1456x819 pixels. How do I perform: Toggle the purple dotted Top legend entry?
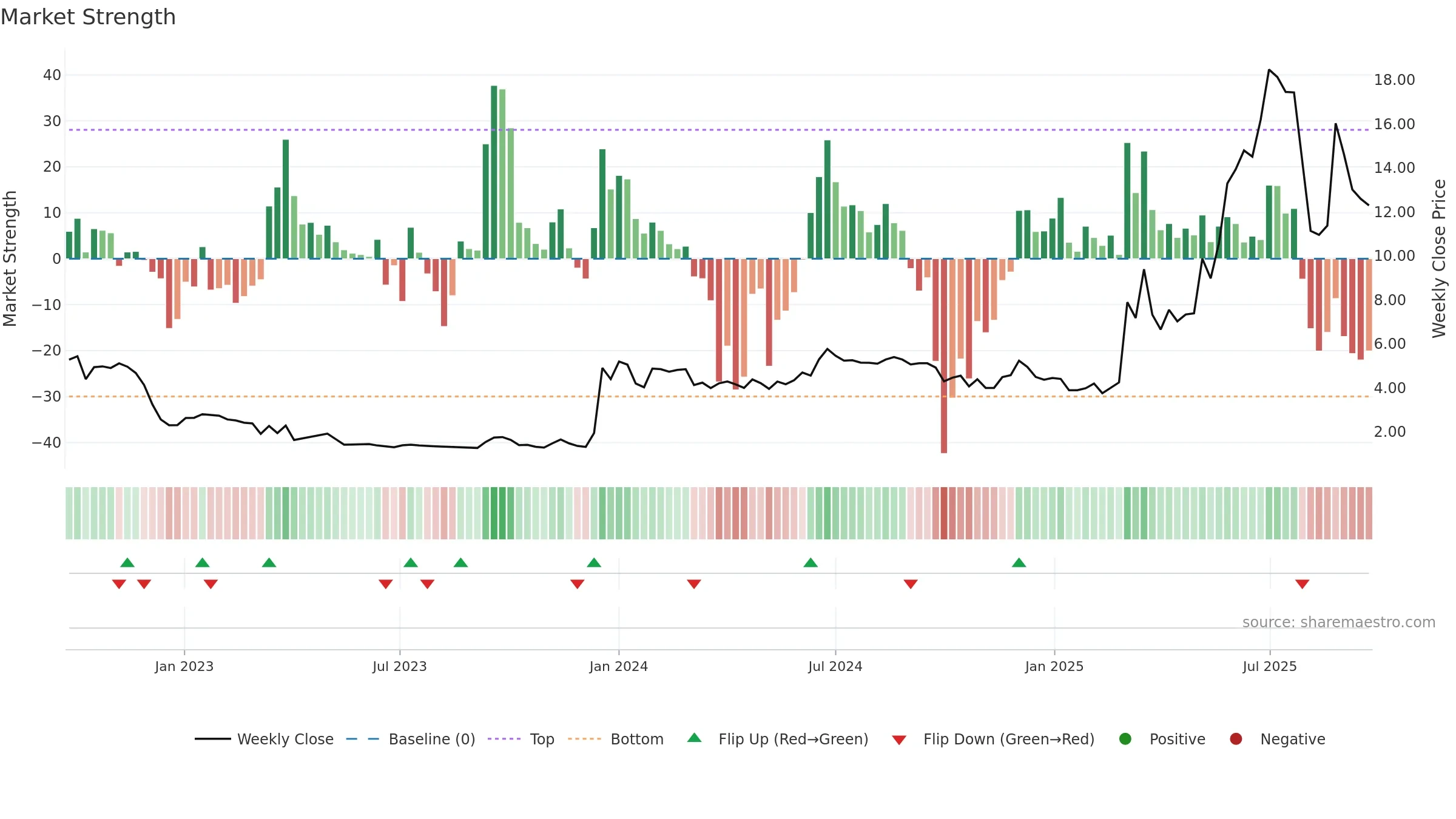pos(521,739)
